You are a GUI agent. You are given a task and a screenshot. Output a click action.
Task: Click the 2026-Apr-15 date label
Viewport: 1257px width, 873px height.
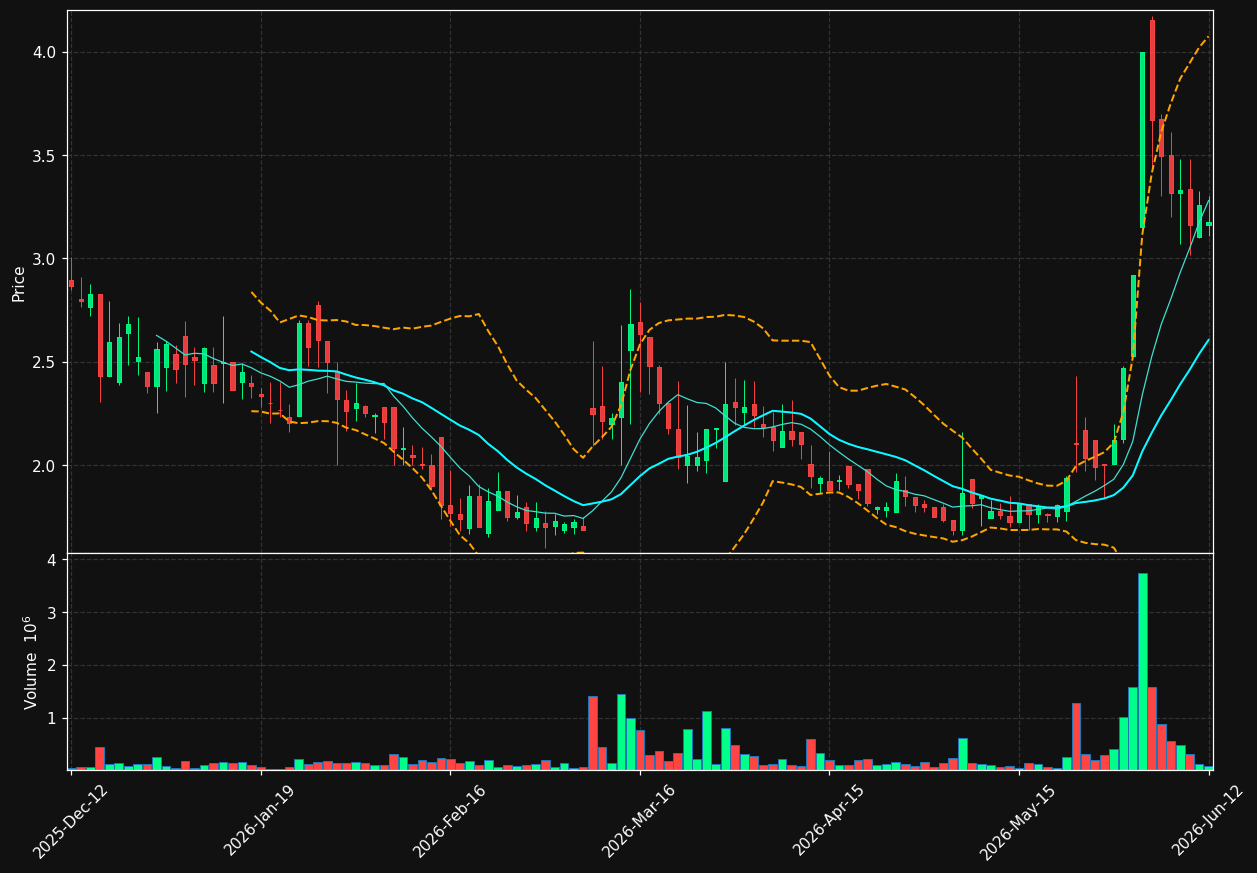[x=829, y=821]
